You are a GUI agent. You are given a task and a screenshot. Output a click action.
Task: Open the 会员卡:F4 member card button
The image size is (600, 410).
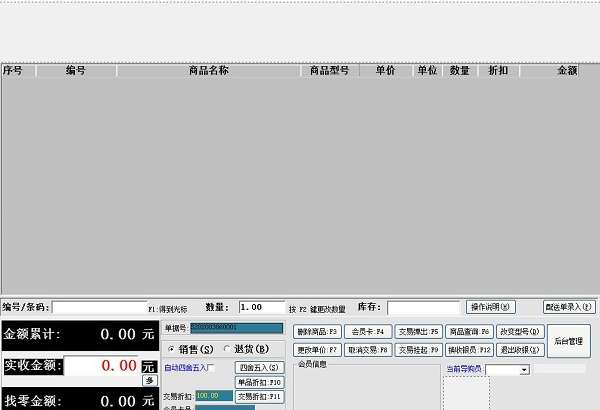[368, 332]
